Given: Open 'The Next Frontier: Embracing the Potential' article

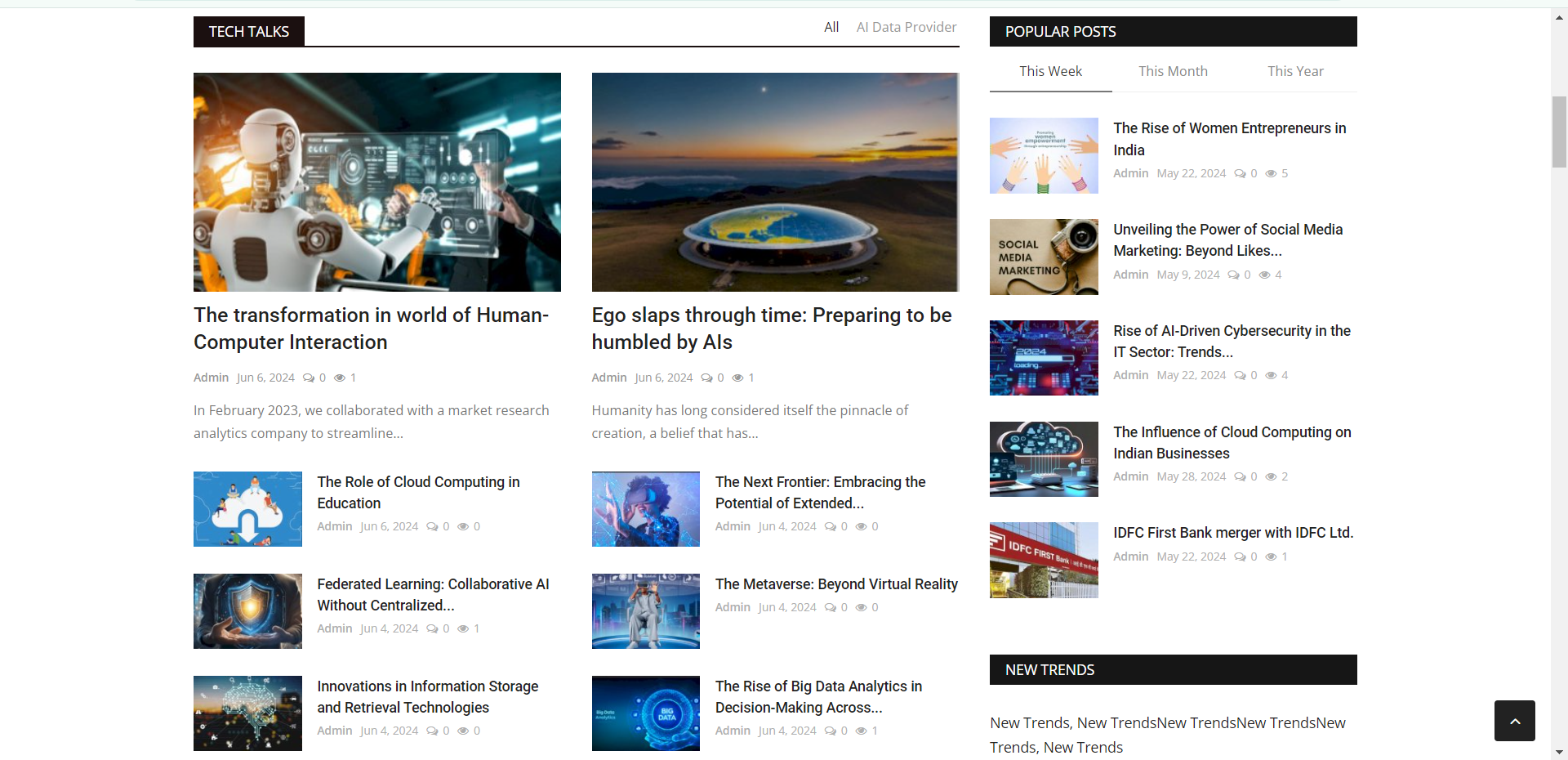Looking at the screenshot, I should (820, 493).
